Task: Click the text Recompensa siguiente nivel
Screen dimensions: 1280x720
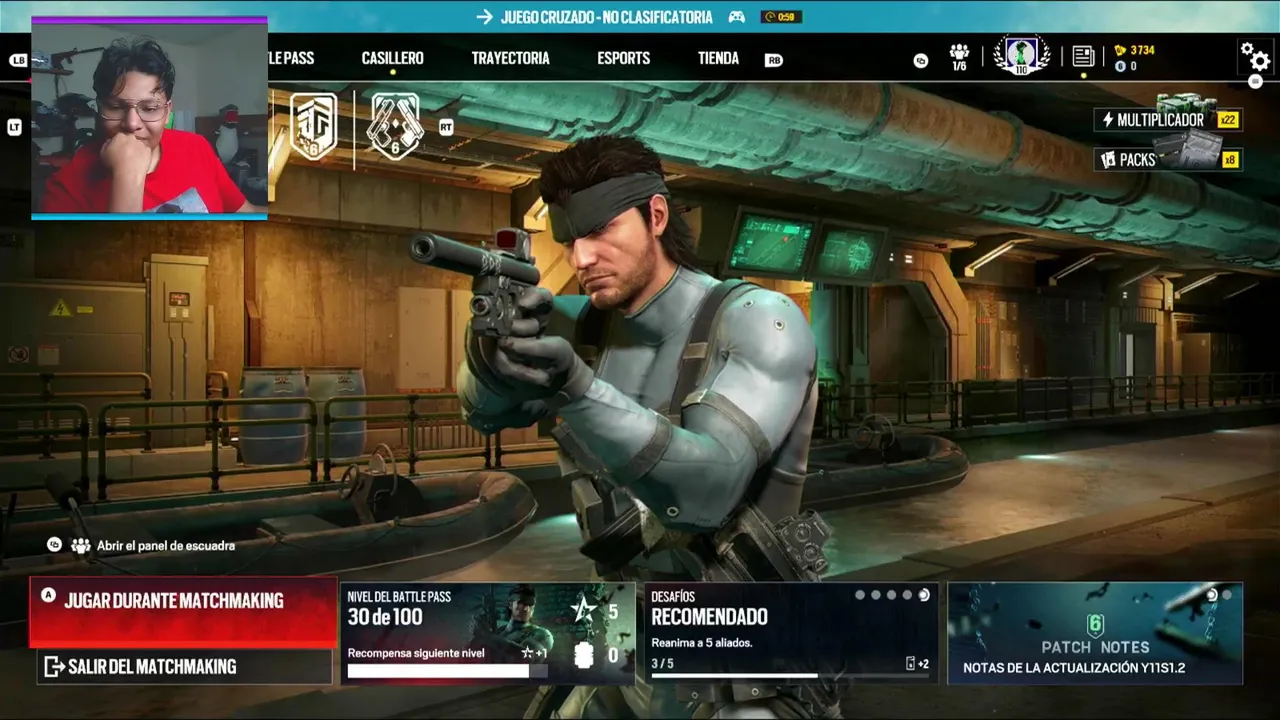Action: 416,653
